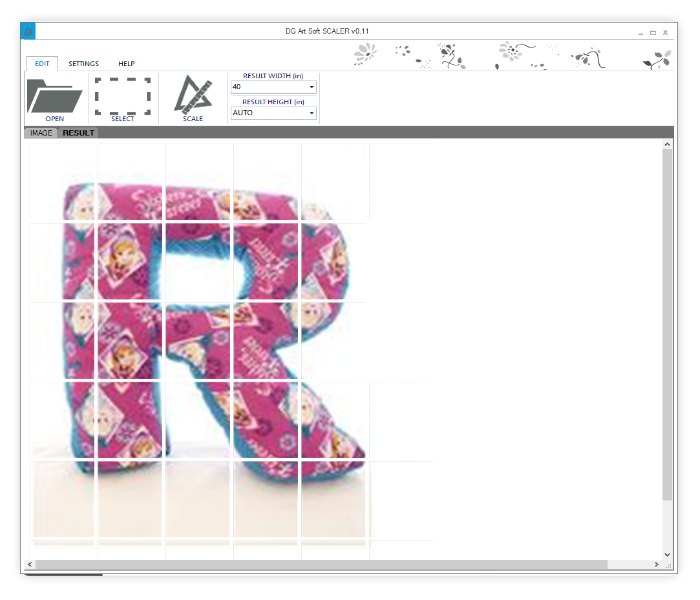The height and width of the screenshot is (600, 700).
Task: Click the SCALE ruler triangle icon
Action: pos(192,96)
